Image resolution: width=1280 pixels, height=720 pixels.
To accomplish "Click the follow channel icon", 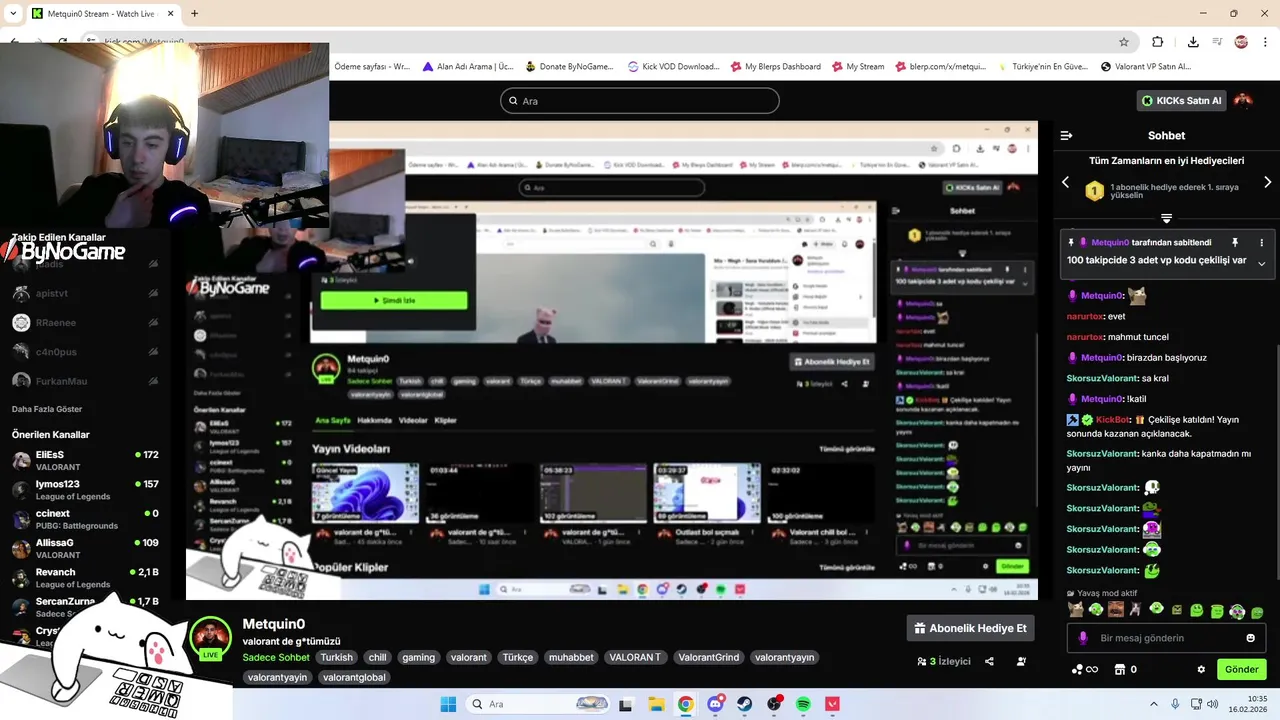I will coord(1021,661).
